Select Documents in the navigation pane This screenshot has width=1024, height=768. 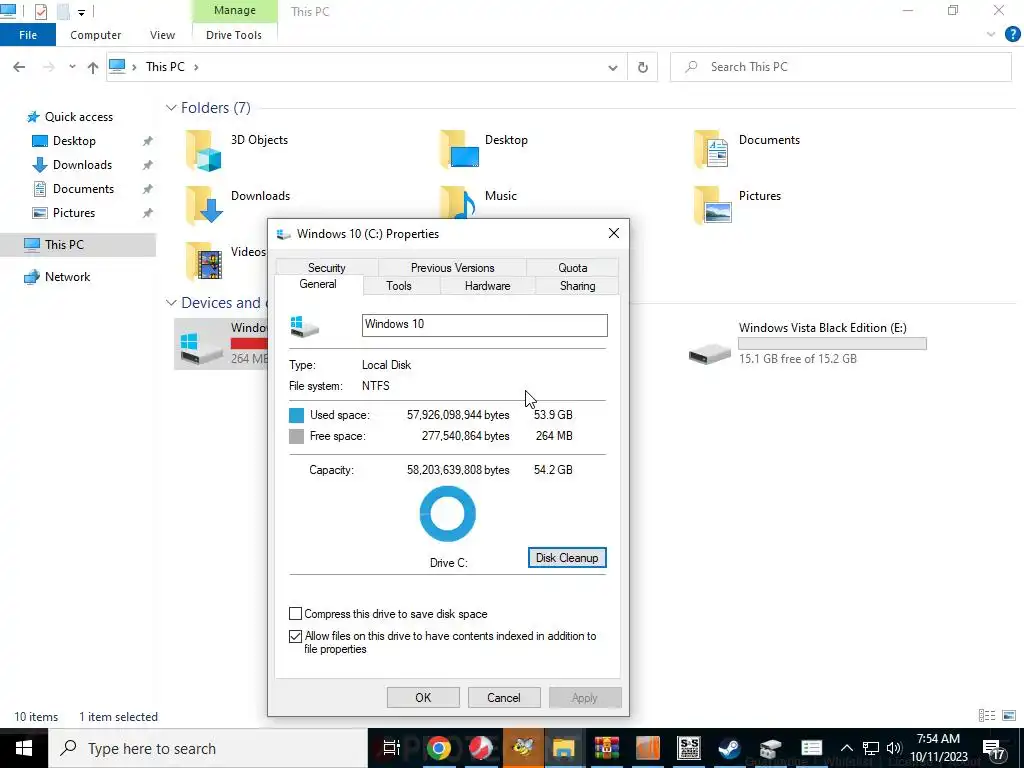(83, 189)
